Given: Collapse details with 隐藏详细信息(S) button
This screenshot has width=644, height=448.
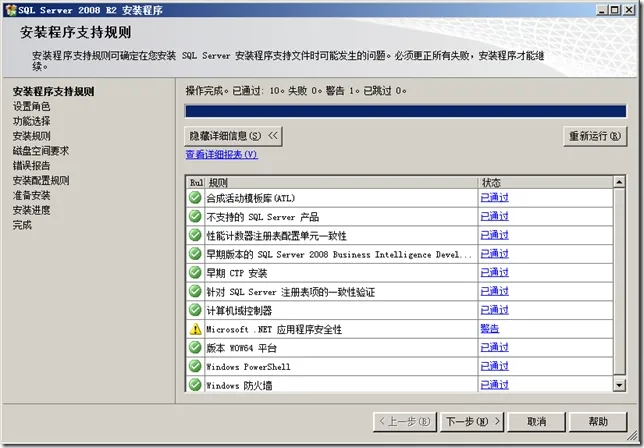Looking at the screenshot, I should pos(233,136).
